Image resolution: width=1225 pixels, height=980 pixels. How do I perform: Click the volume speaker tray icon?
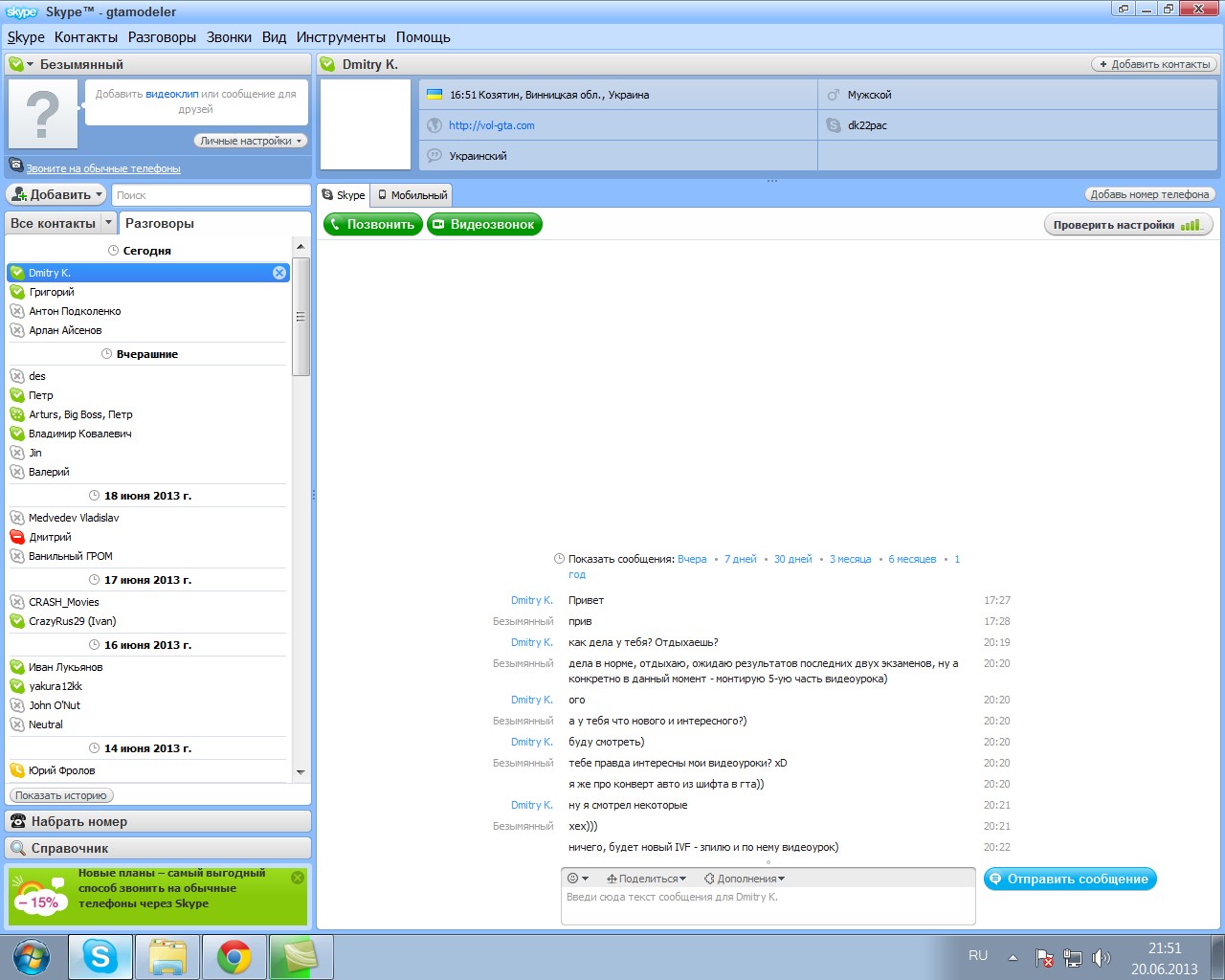(x=1102, y=957)
